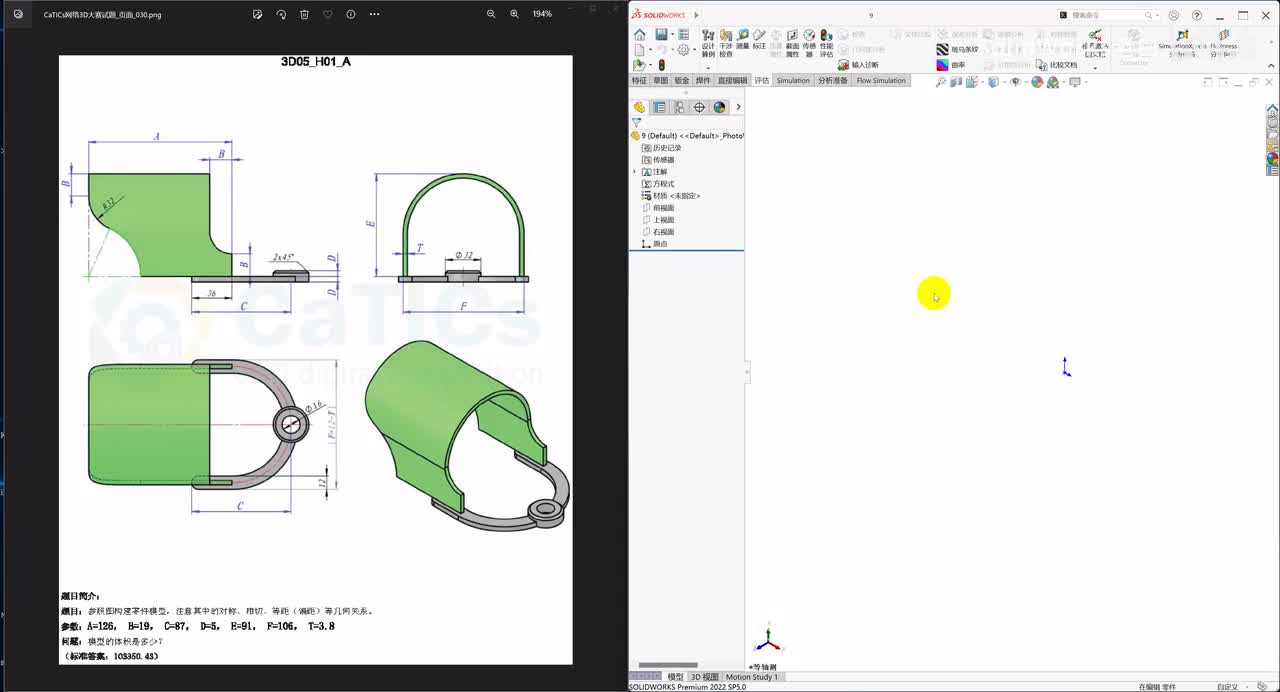This screenshot has width=1280, height=692.
Task: Select the DisplayManager color sphere tab
Action: pyautogui.click(x=719, y=107)
